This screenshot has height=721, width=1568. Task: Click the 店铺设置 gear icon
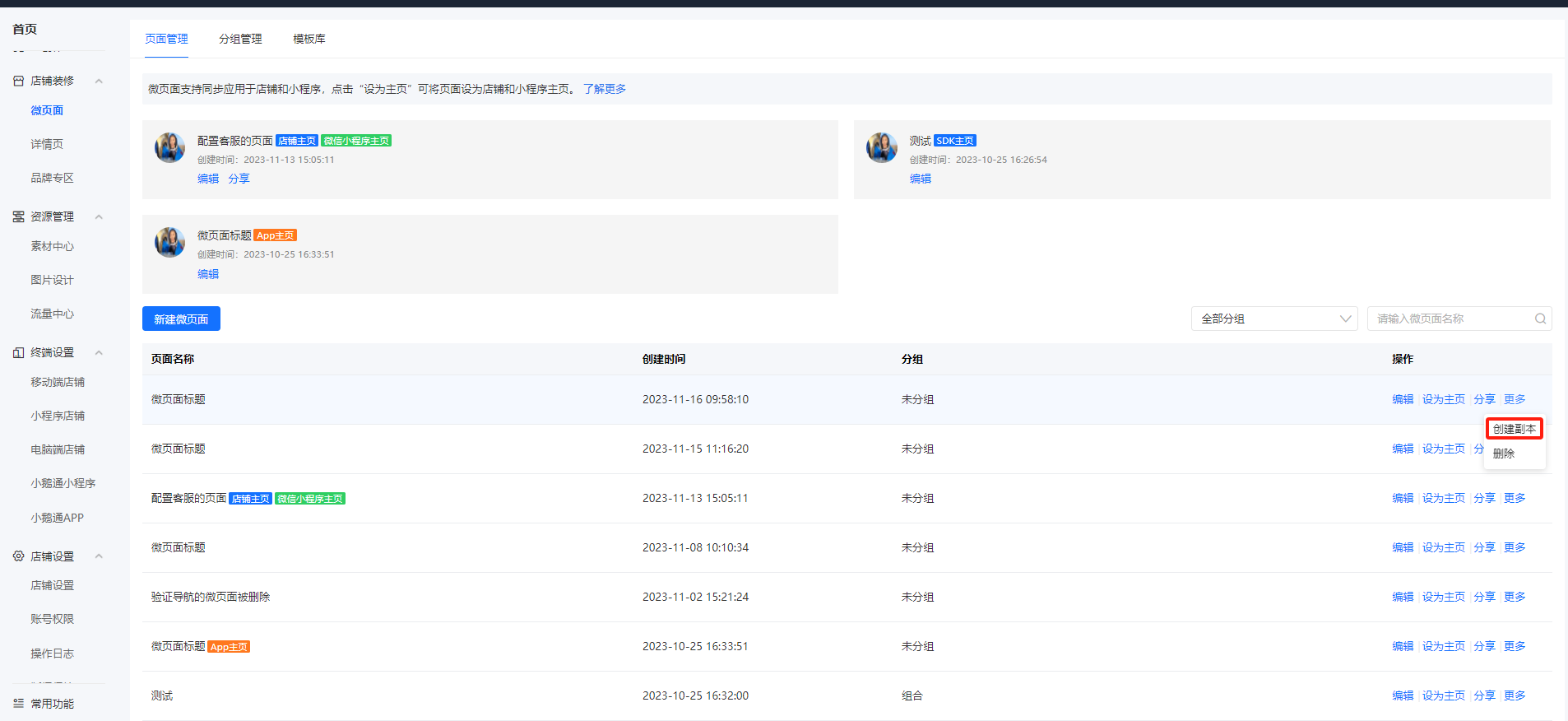18,556
